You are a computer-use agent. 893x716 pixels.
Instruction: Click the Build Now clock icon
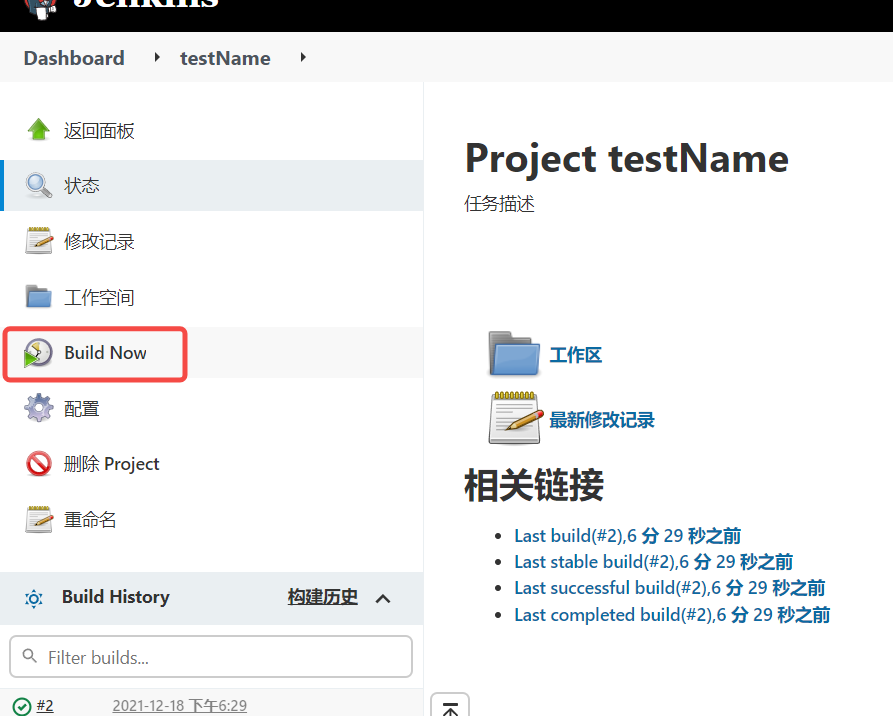[39, 353]
